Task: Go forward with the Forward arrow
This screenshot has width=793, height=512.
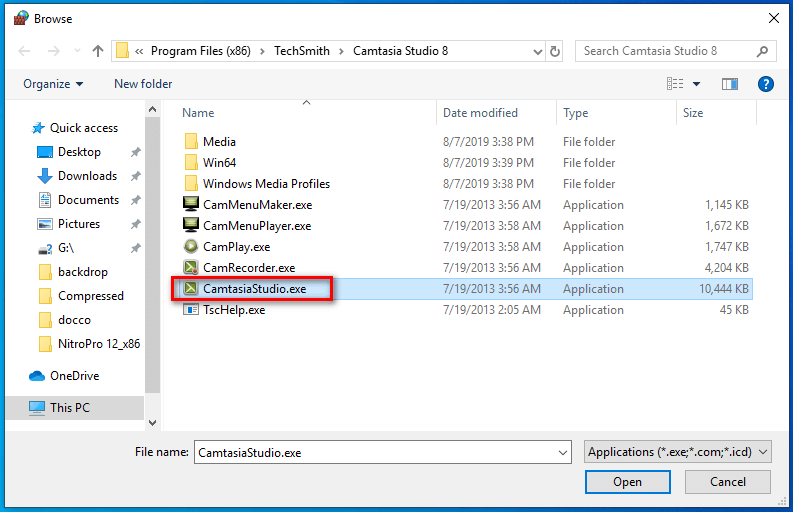Action: point(54,51)
